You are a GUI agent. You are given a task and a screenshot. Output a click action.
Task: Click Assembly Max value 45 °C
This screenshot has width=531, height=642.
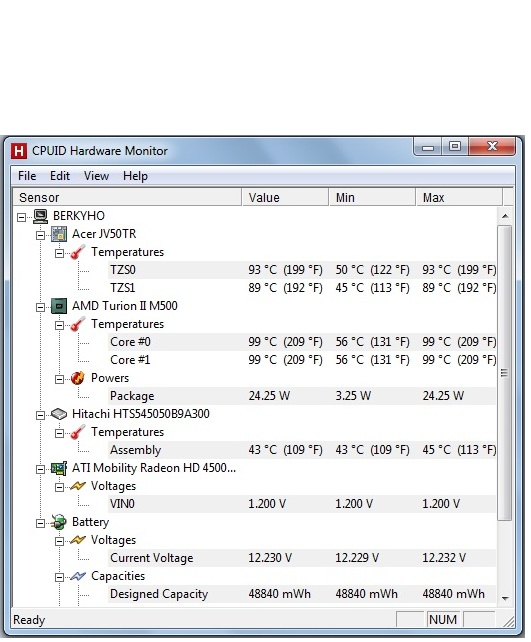459,450
